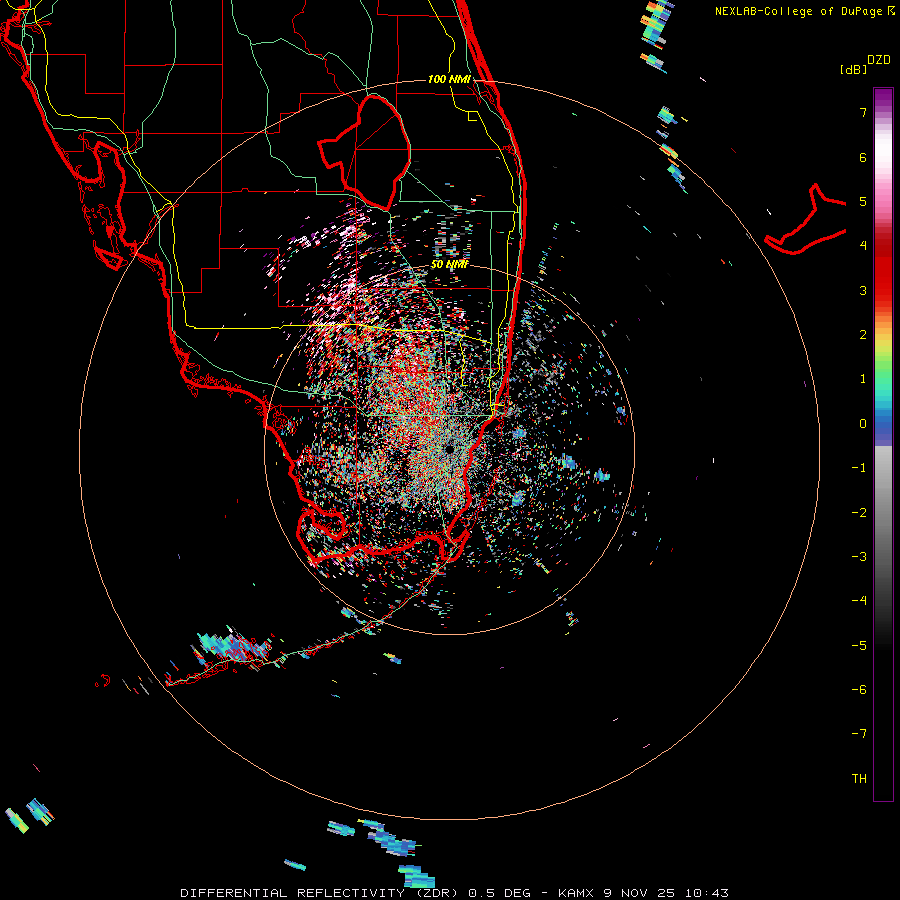Screen dimensions: 900x900
Task: Click the -1 value on the color scale
Action: pos(859,468)
